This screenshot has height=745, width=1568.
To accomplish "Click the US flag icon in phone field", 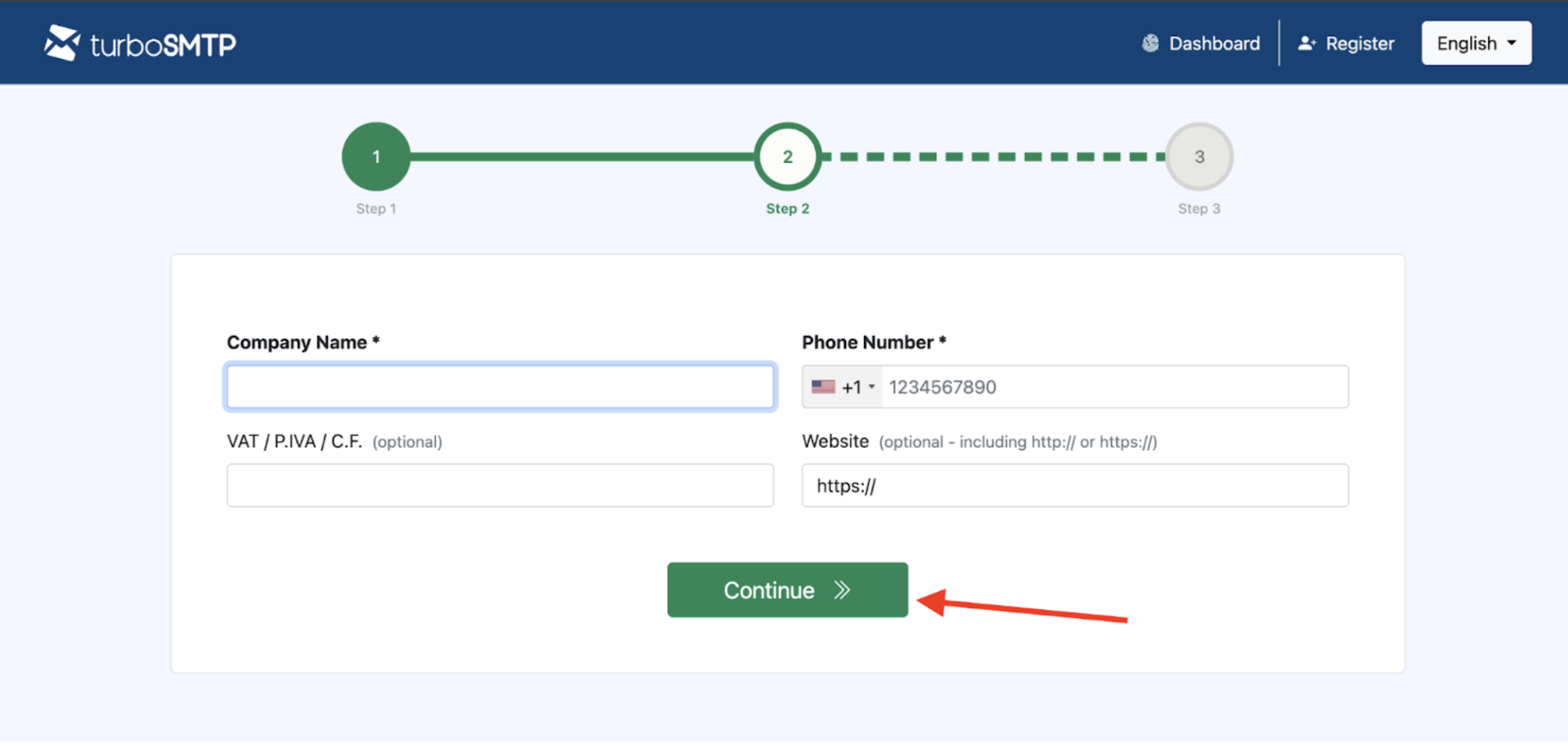I will 823,387.
